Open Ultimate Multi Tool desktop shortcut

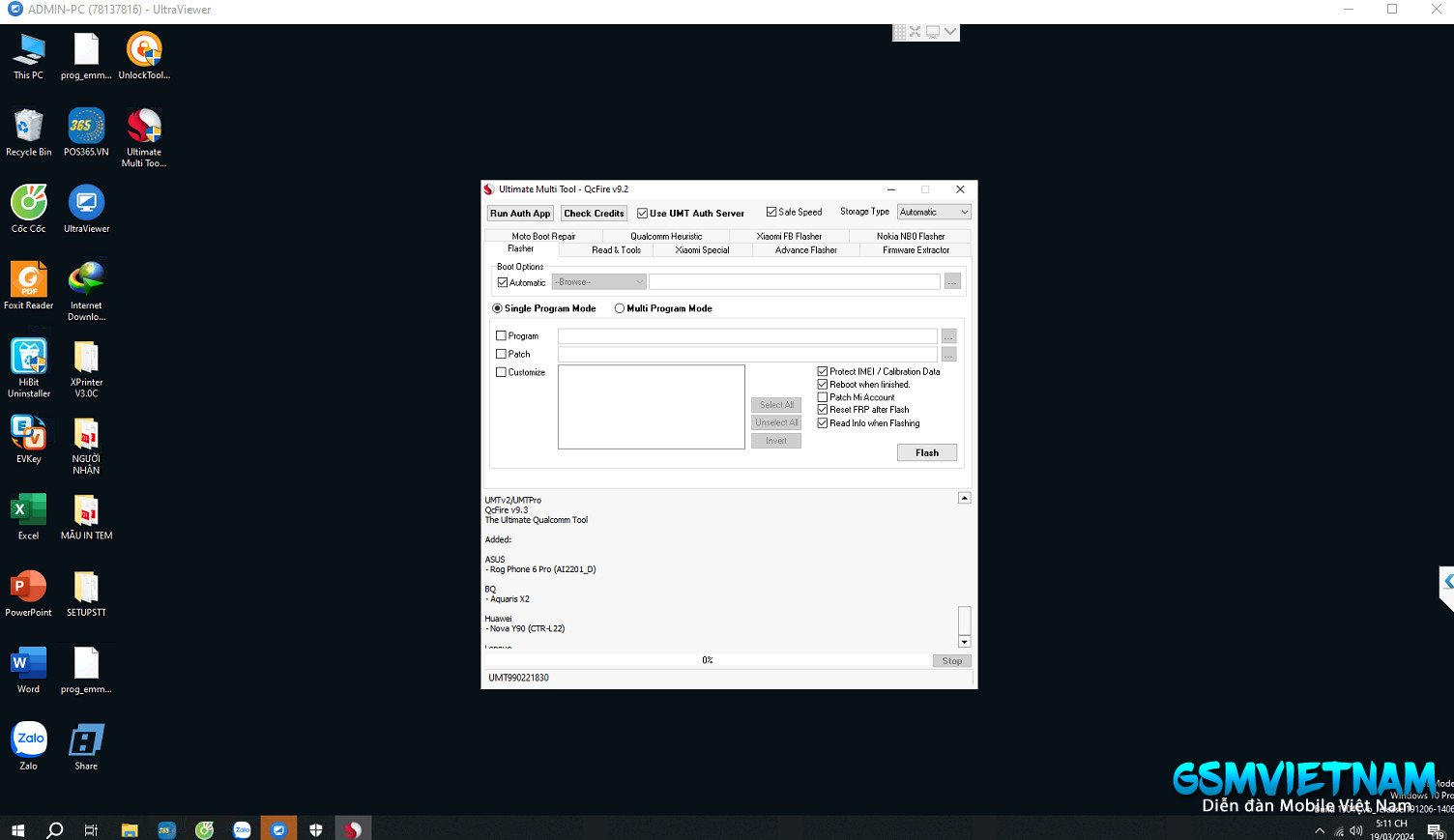click(x=144, y=137)
